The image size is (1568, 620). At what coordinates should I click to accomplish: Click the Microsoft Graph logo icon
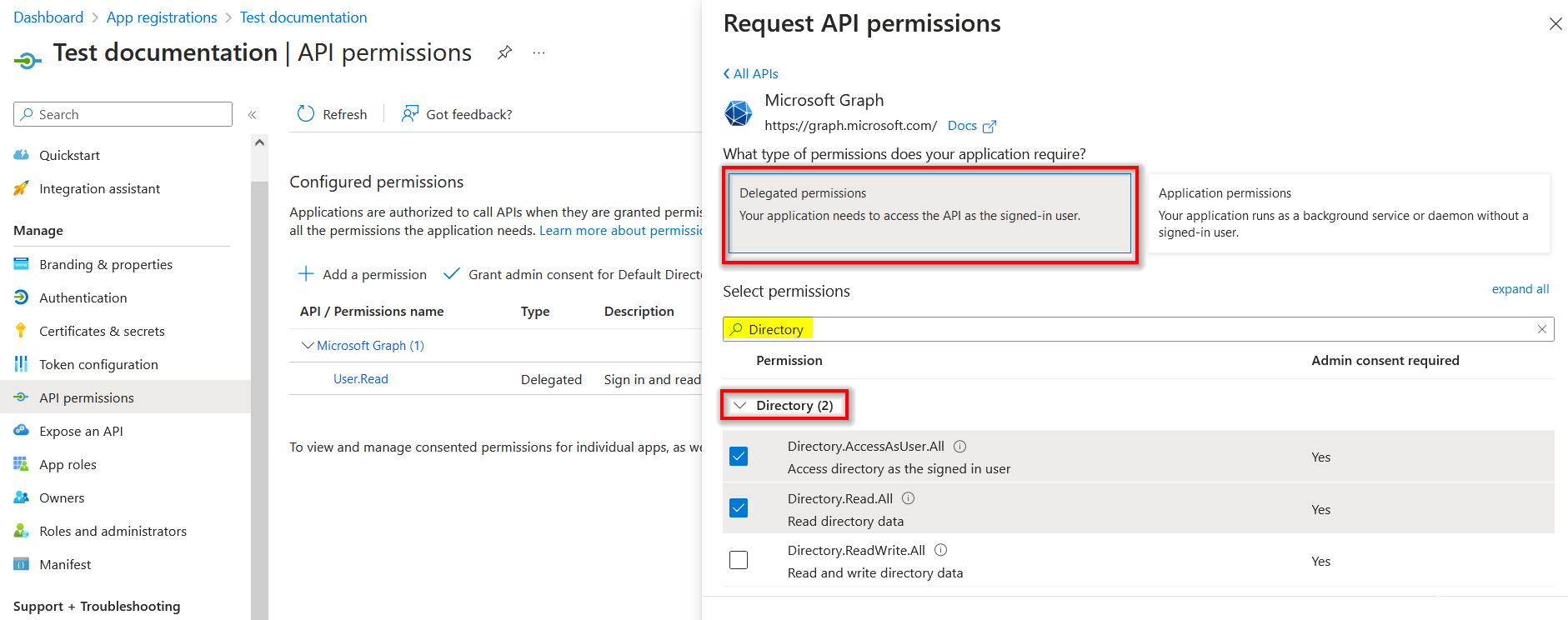pos(739,112)
